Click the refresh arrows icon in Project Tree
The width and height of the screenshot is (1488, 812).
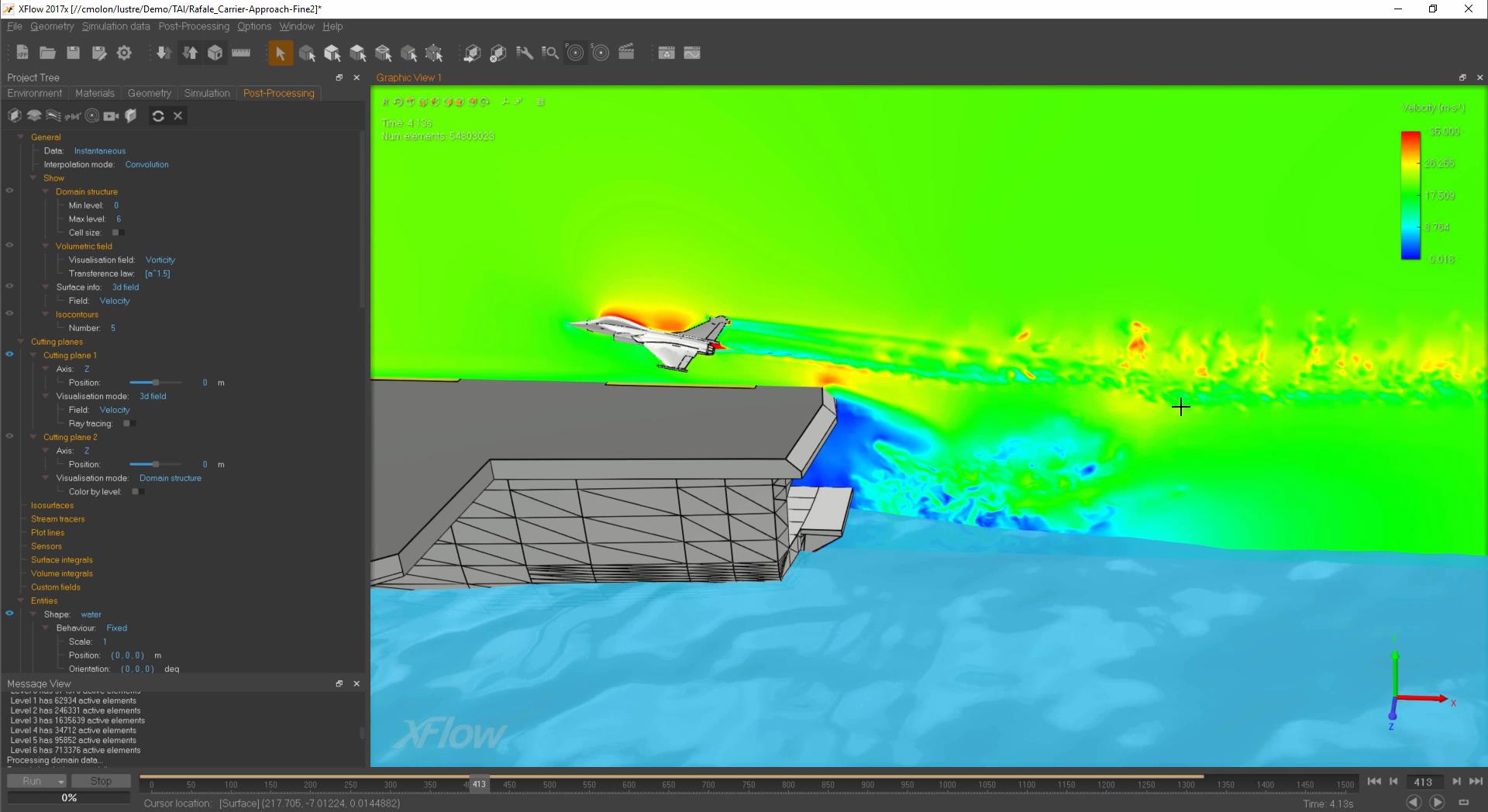click(x=158, y=115)
